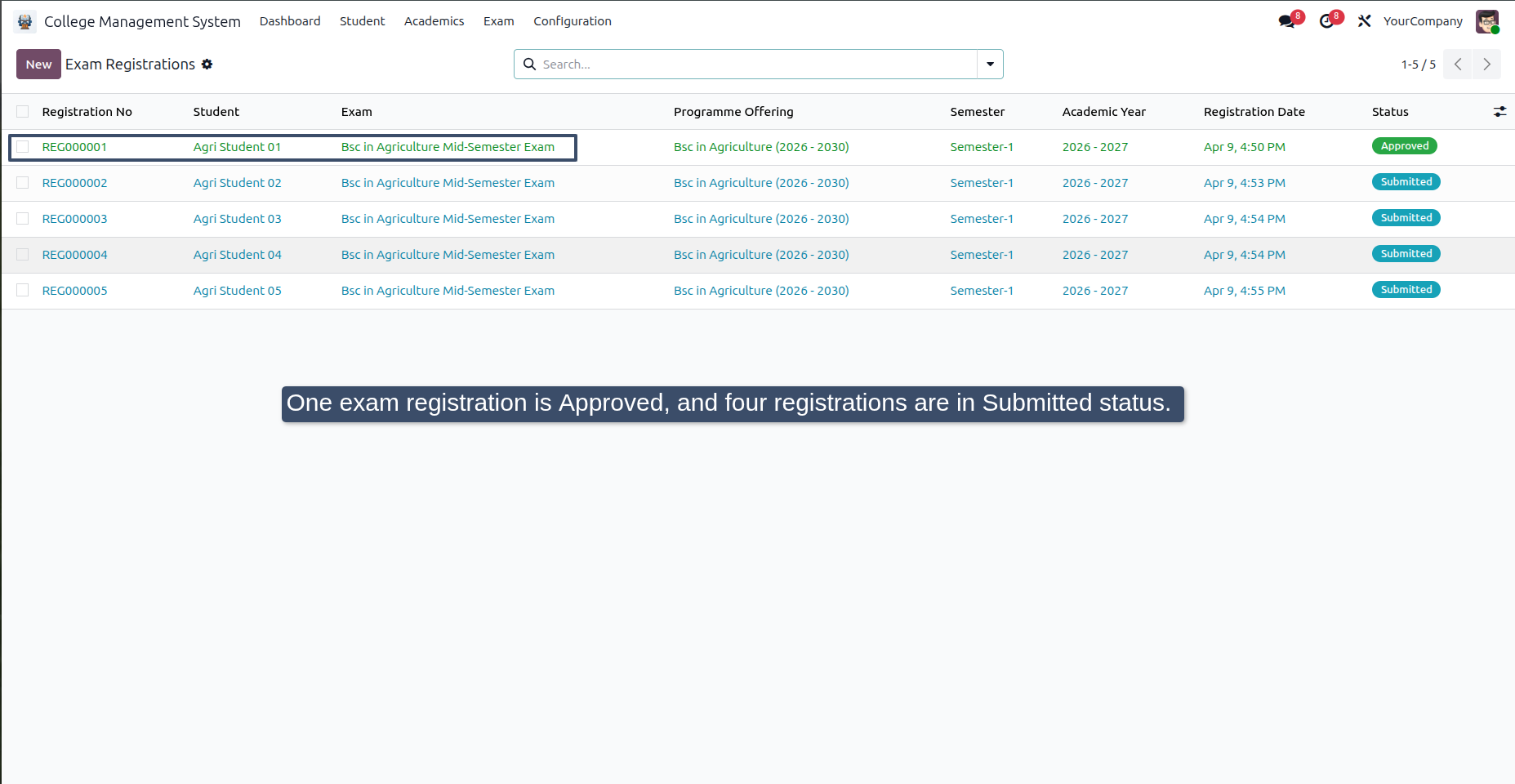Click the 1-5 / 5 pager counter
The height and width of the screenshot is (784, 1515).
click(1418, 65)
